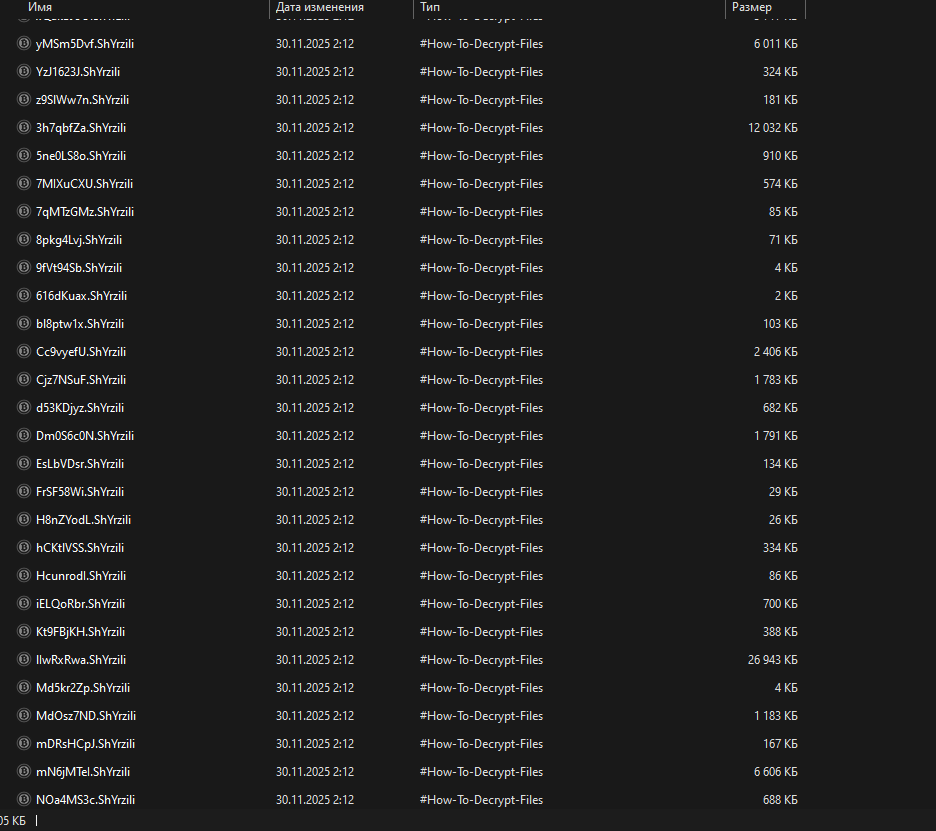936x831 pixels.
Task: Select file name d53KDjyz.ShYrzili
Action: click(x=80, y=408)
